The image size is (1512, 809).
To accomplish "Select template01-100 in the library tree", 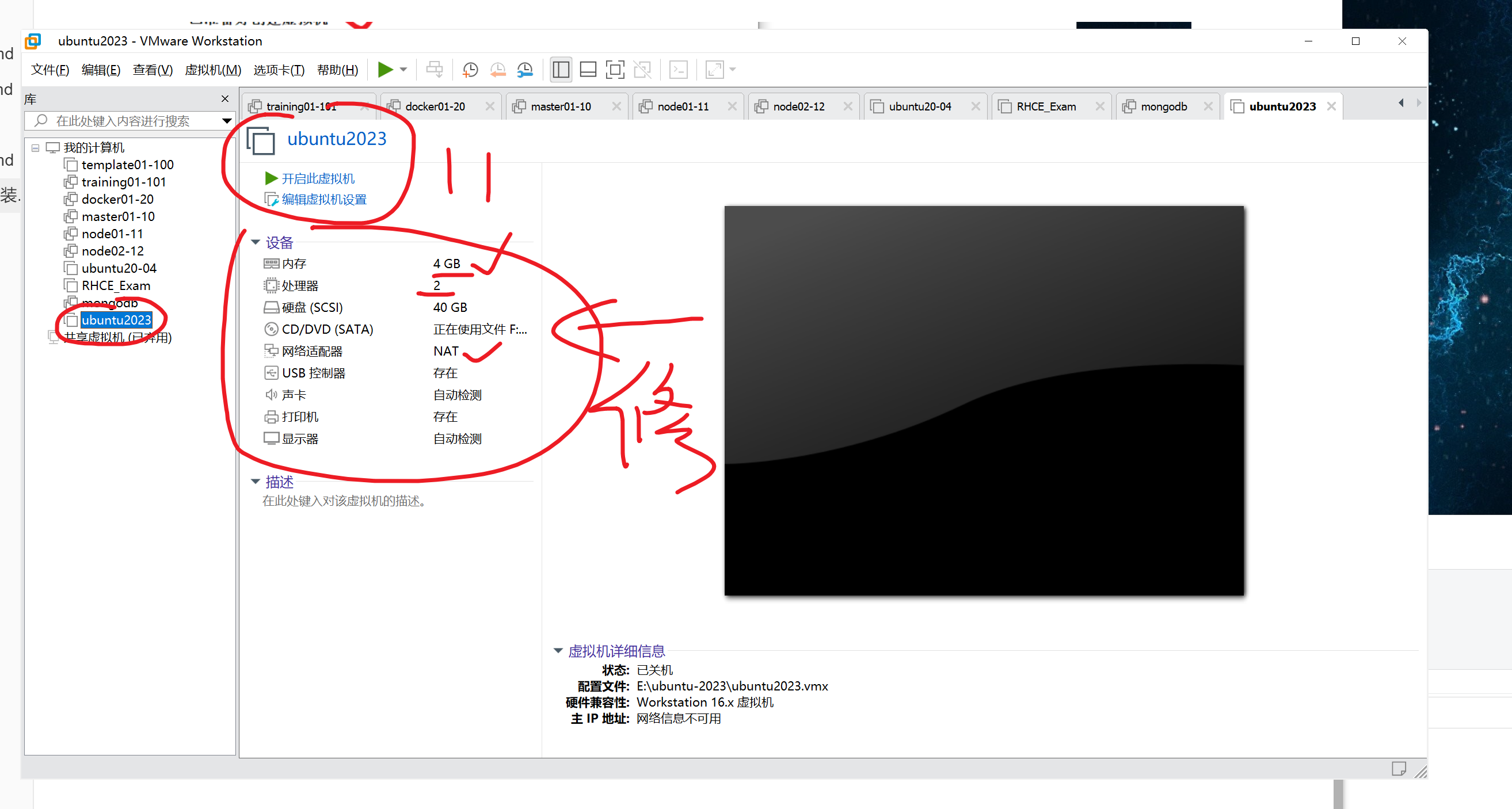I will coord(127,165).
